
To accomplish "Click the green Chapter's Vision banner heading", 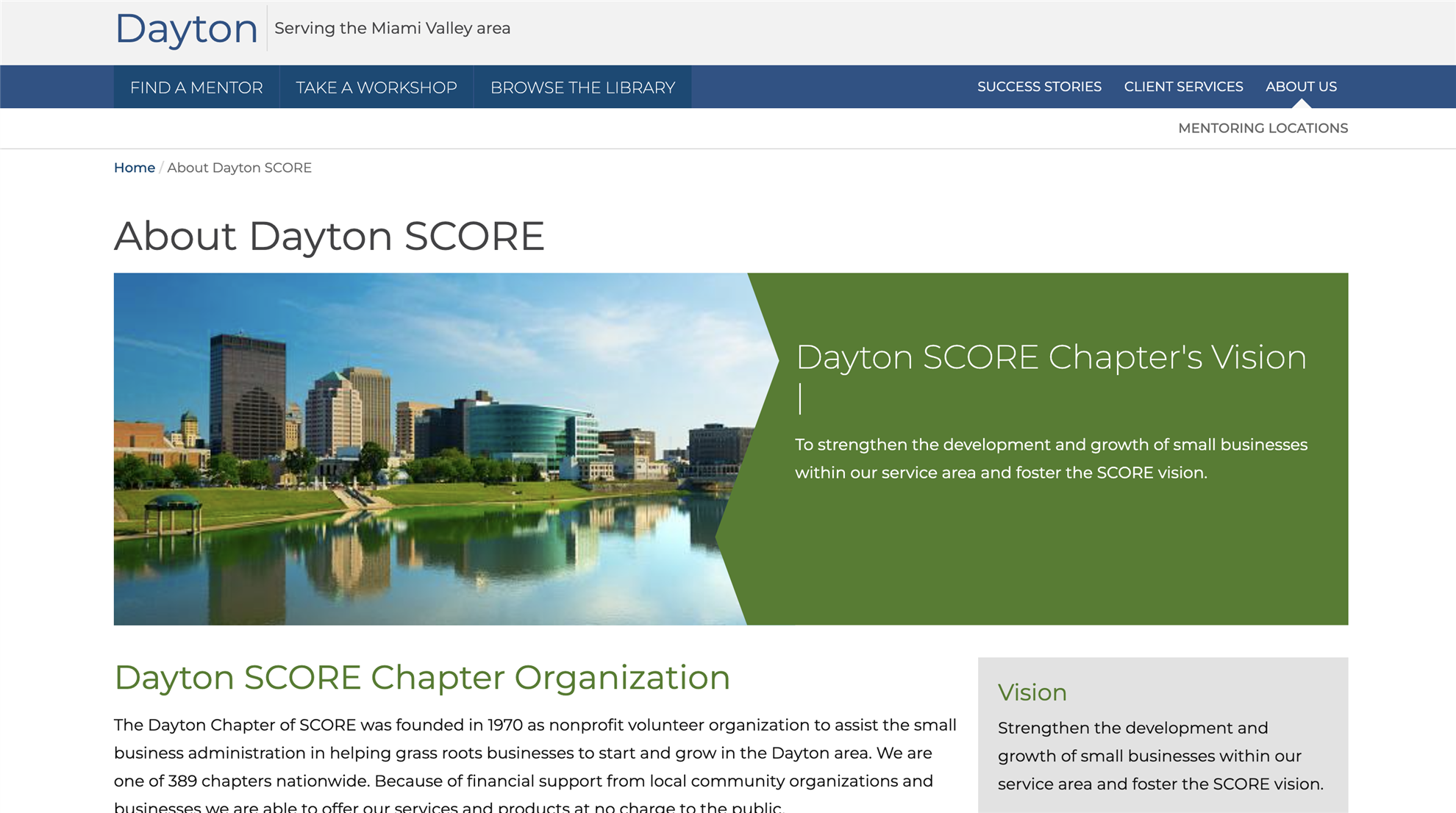I will click(x=1051, y=357).
